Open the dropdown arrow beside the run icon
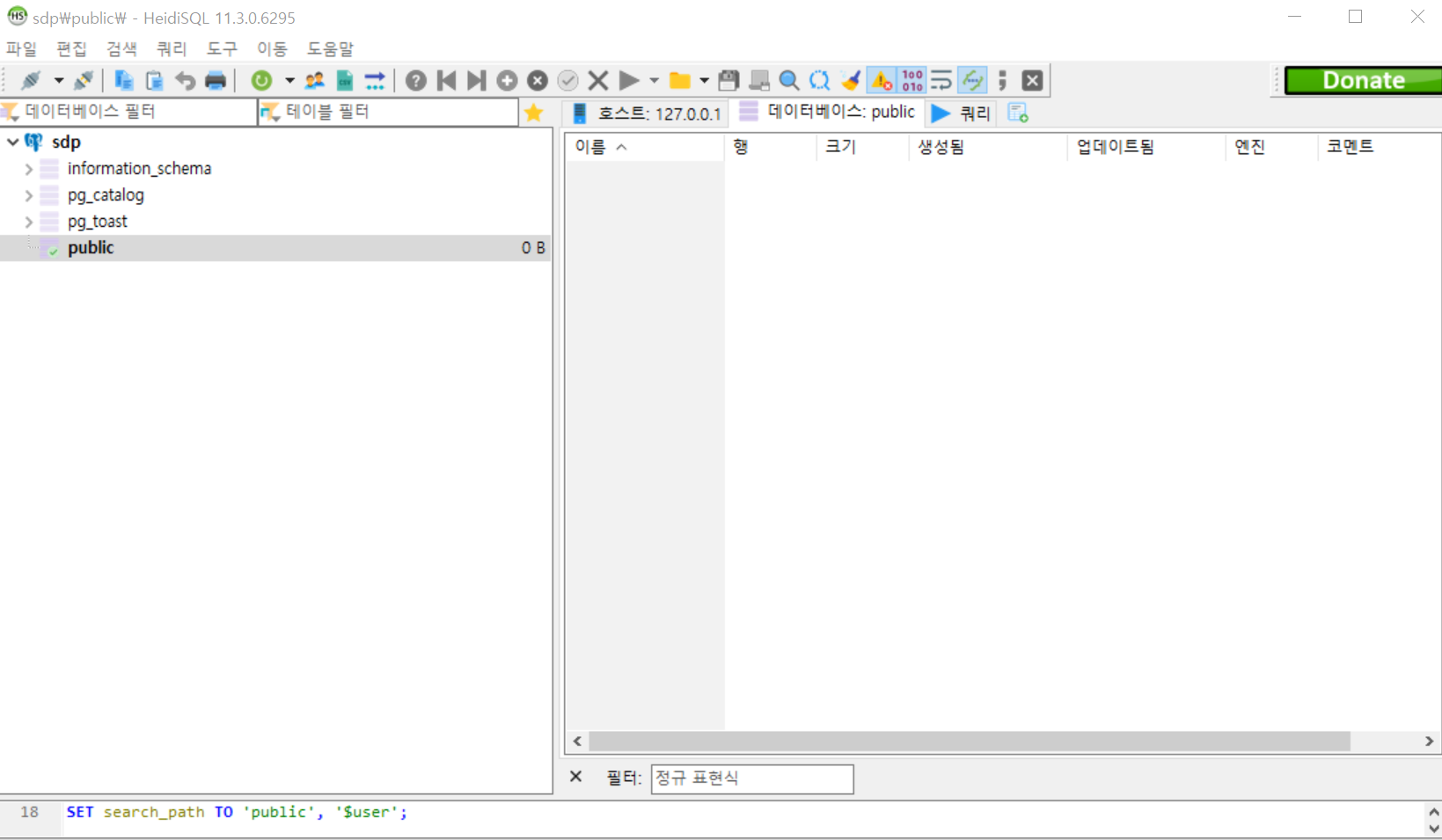1442x840 pixels. (654, 81)
